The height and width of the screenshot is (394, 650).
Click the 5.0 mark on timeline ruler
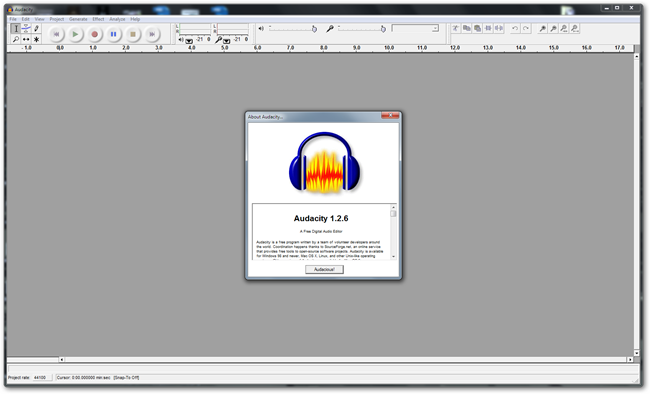click(225, 48)
